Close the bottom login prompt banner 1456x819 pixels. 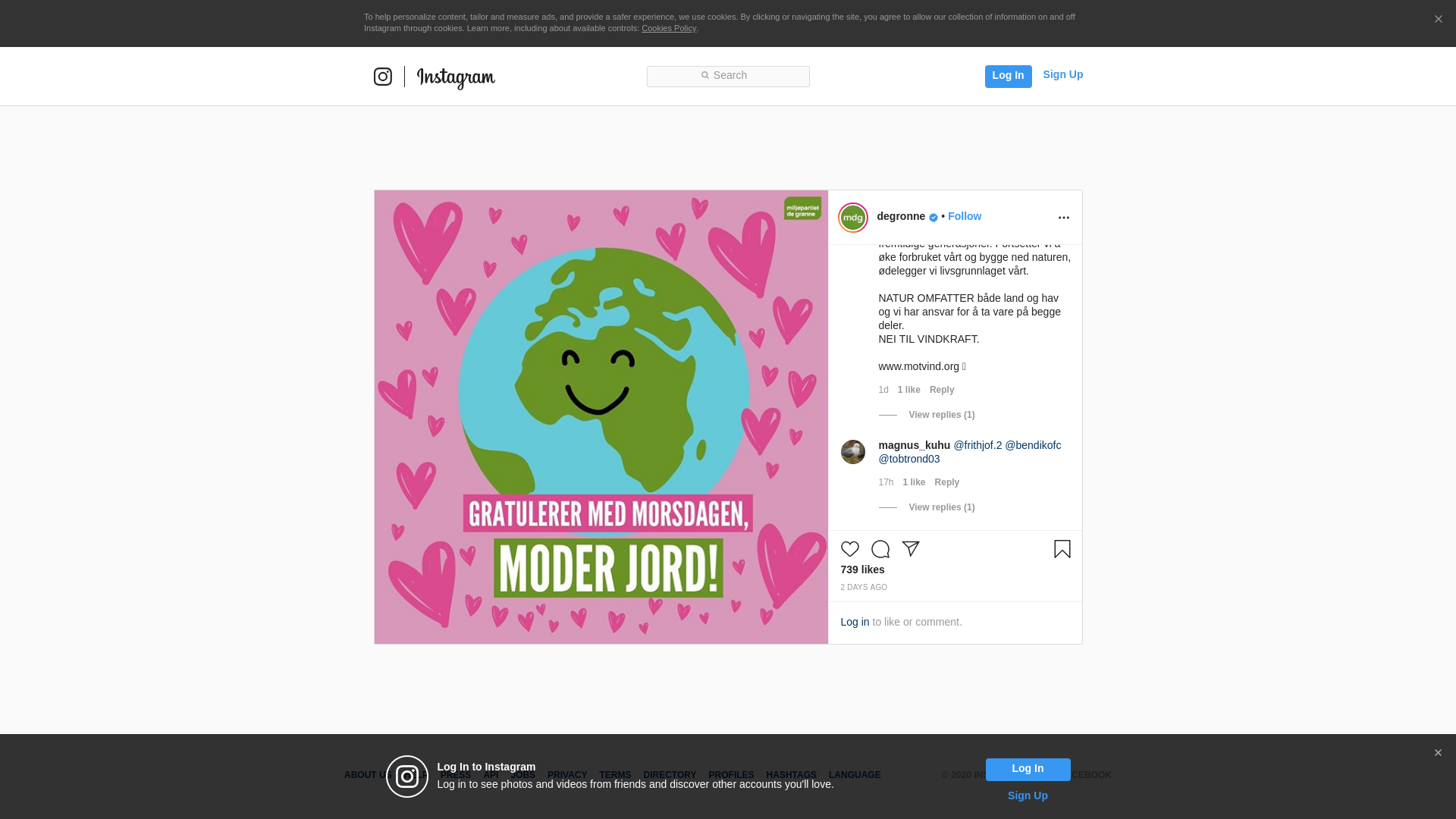tap(1437, 753)
